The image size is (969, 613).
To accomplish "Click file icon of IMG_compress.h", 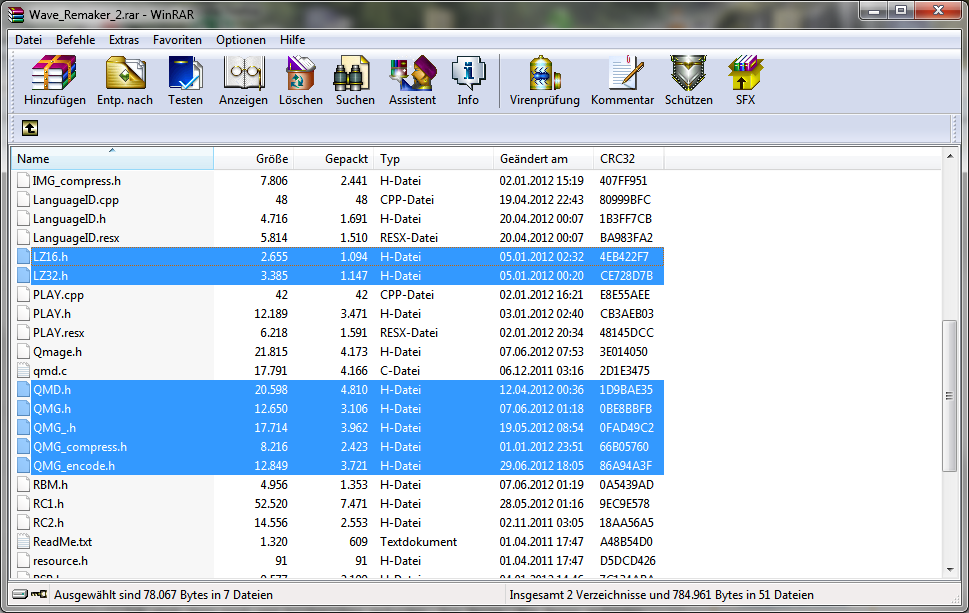I will [23, 180].
